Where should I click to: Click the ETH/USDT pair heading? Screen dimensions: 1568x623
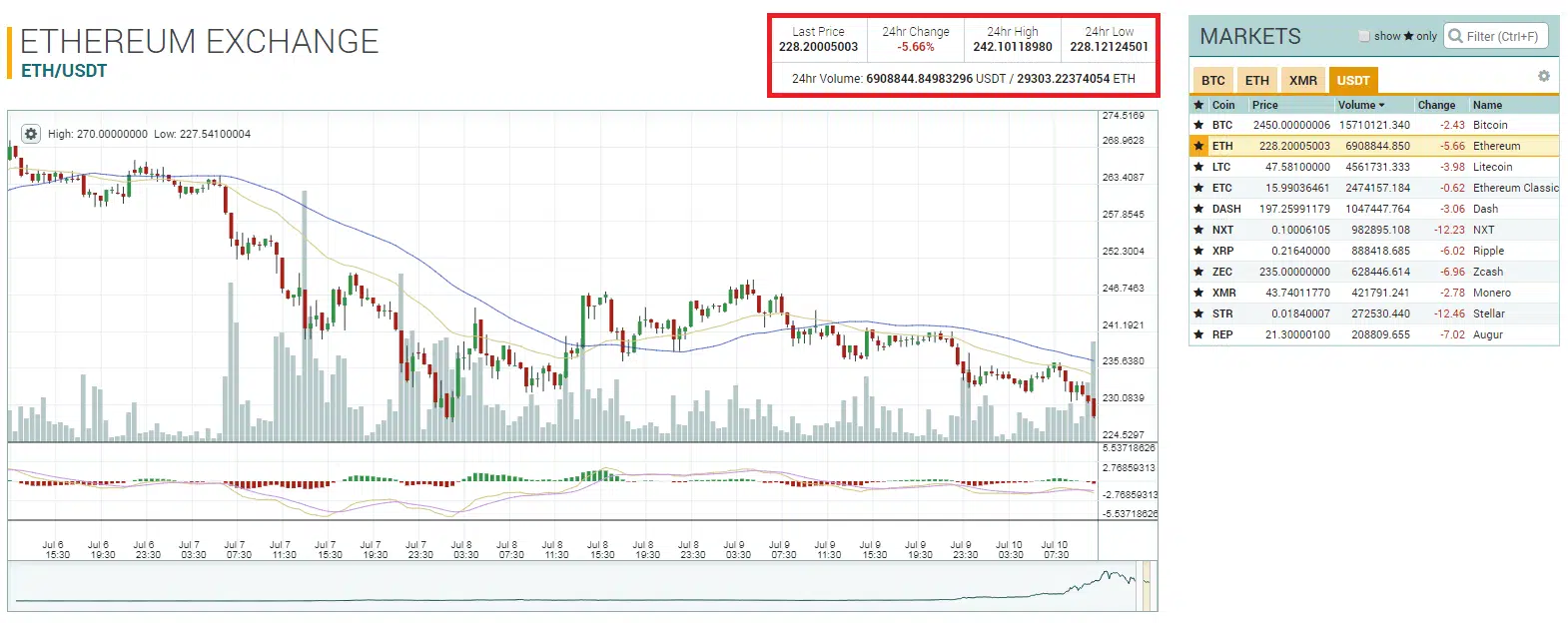[x=64, y=71]
